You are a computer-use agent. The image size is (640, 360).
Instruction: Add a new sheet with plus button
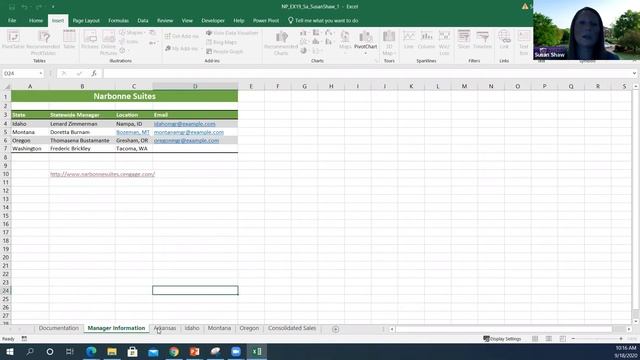tap(335, 329)
